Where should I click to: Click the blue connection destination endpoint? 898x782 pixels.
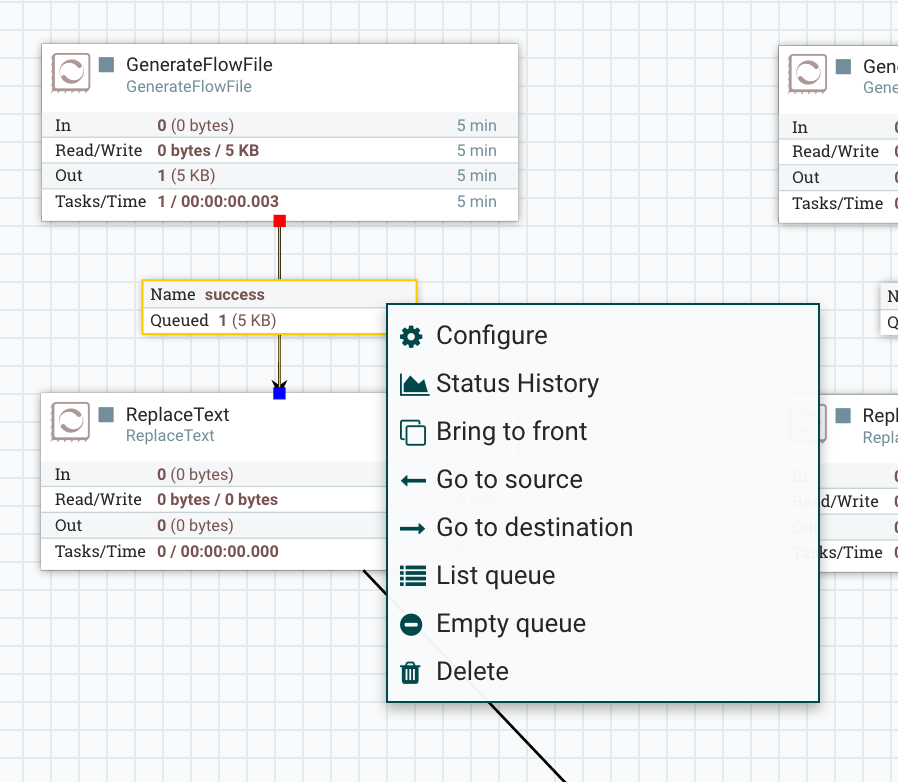tap(279, 393)
